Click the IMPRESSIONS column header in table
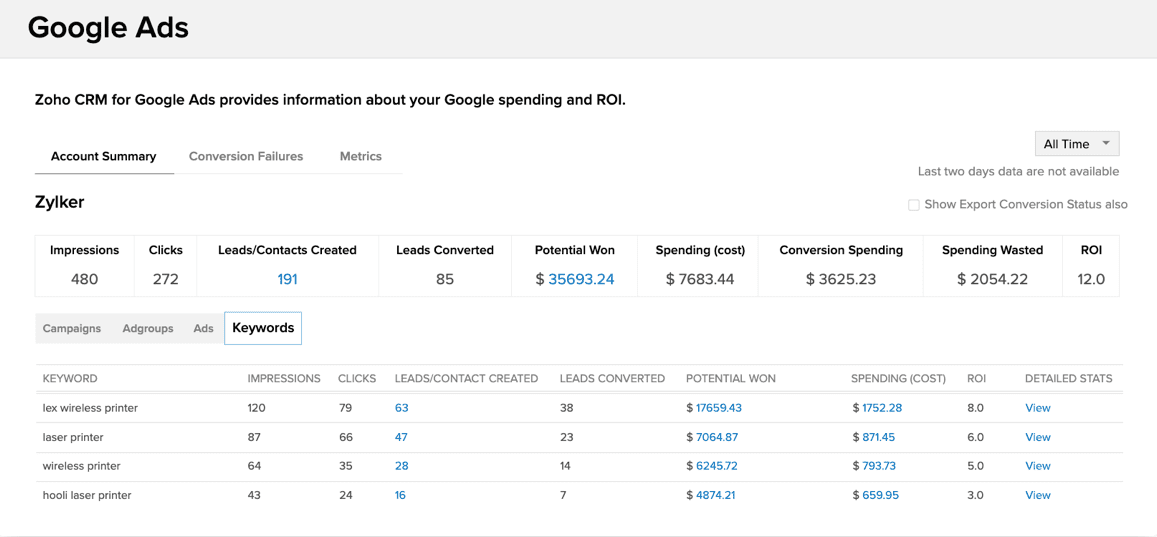 click(x=284, y=378)
